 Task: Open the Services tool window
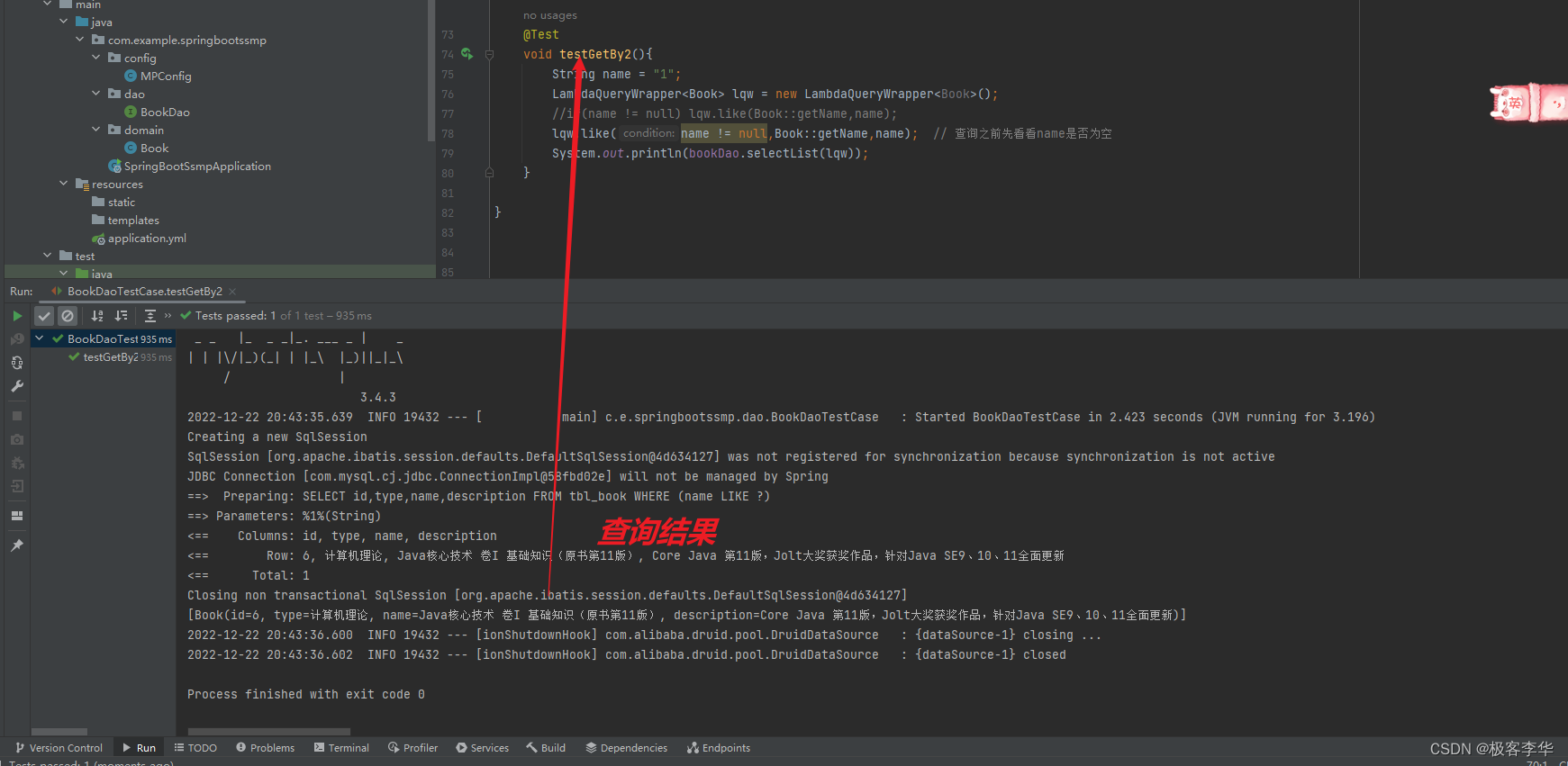[x=482, y=748]
